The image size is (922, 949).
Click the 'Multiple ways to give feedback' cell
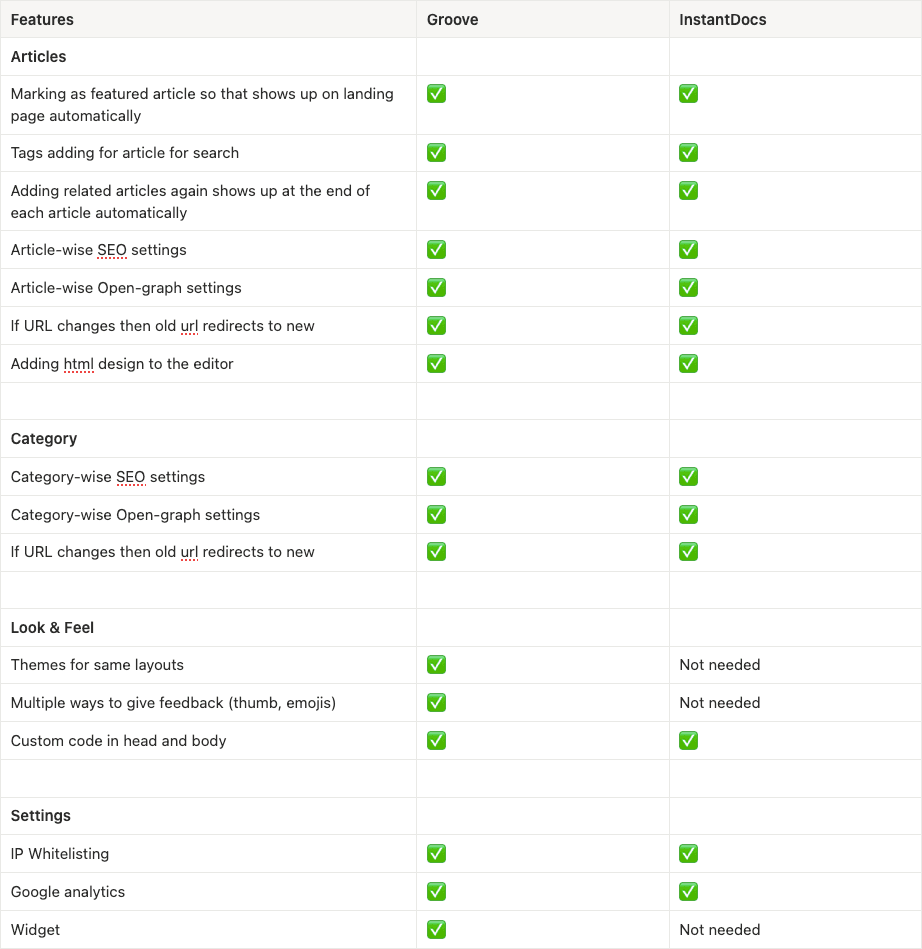point(173,703)
